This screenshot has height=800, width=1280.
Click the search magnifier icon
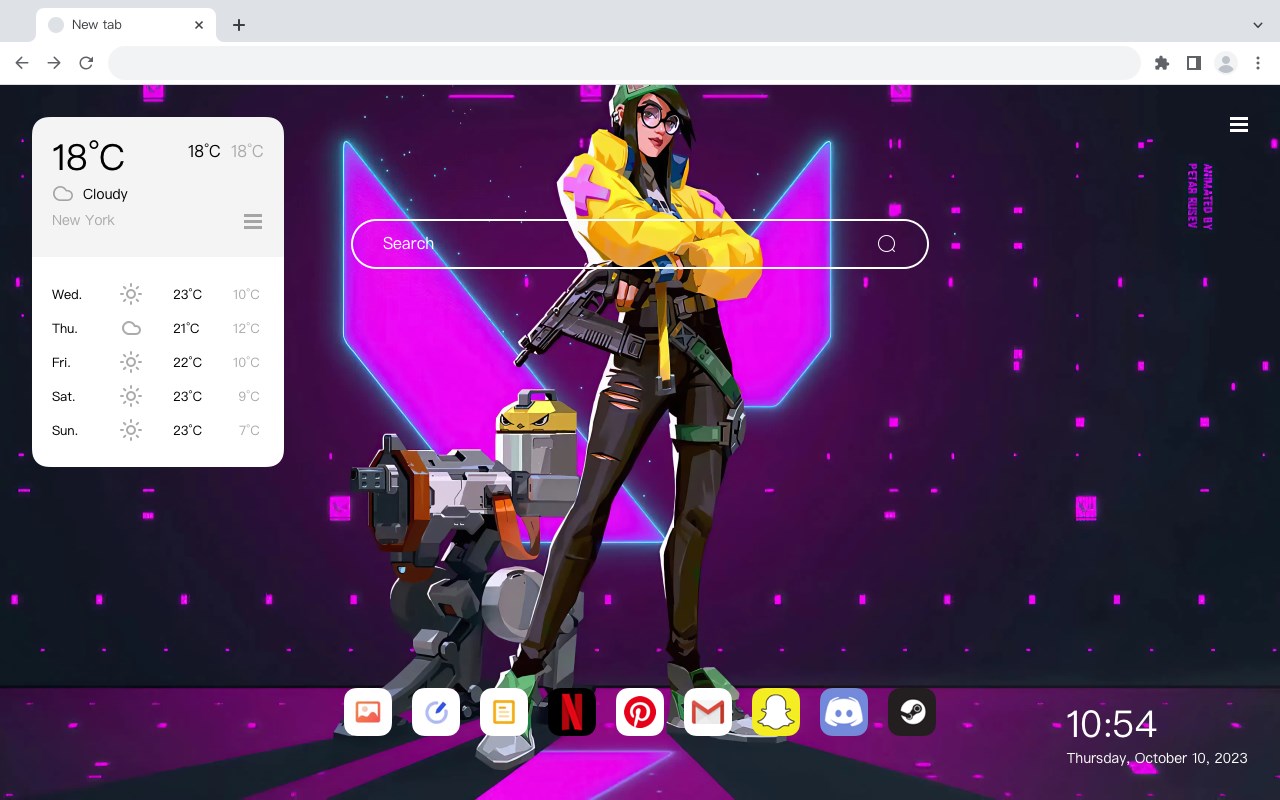[x=887, y=244]
